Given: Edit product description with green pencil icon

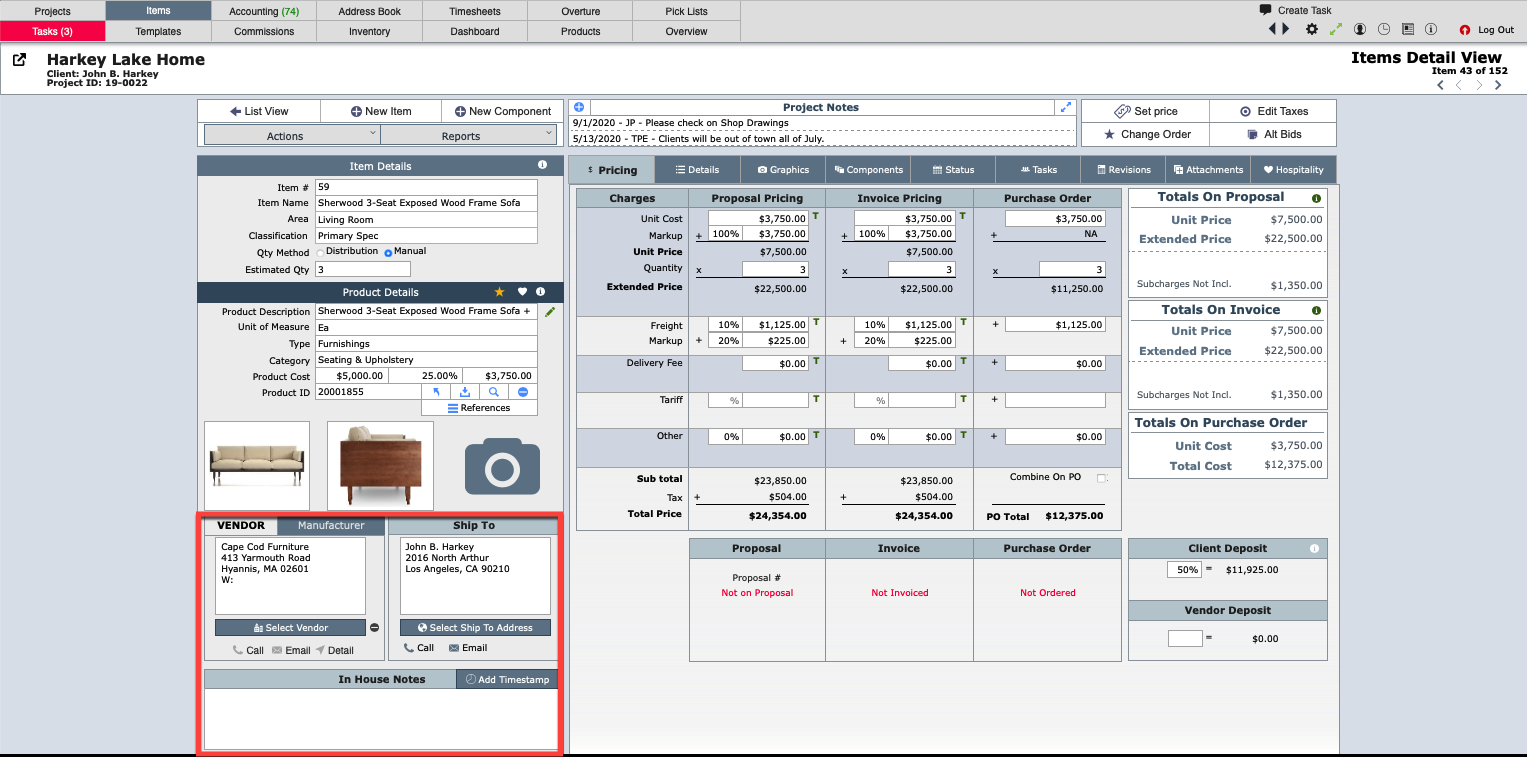Looking at the screenshot, I should tap(549, 312).
